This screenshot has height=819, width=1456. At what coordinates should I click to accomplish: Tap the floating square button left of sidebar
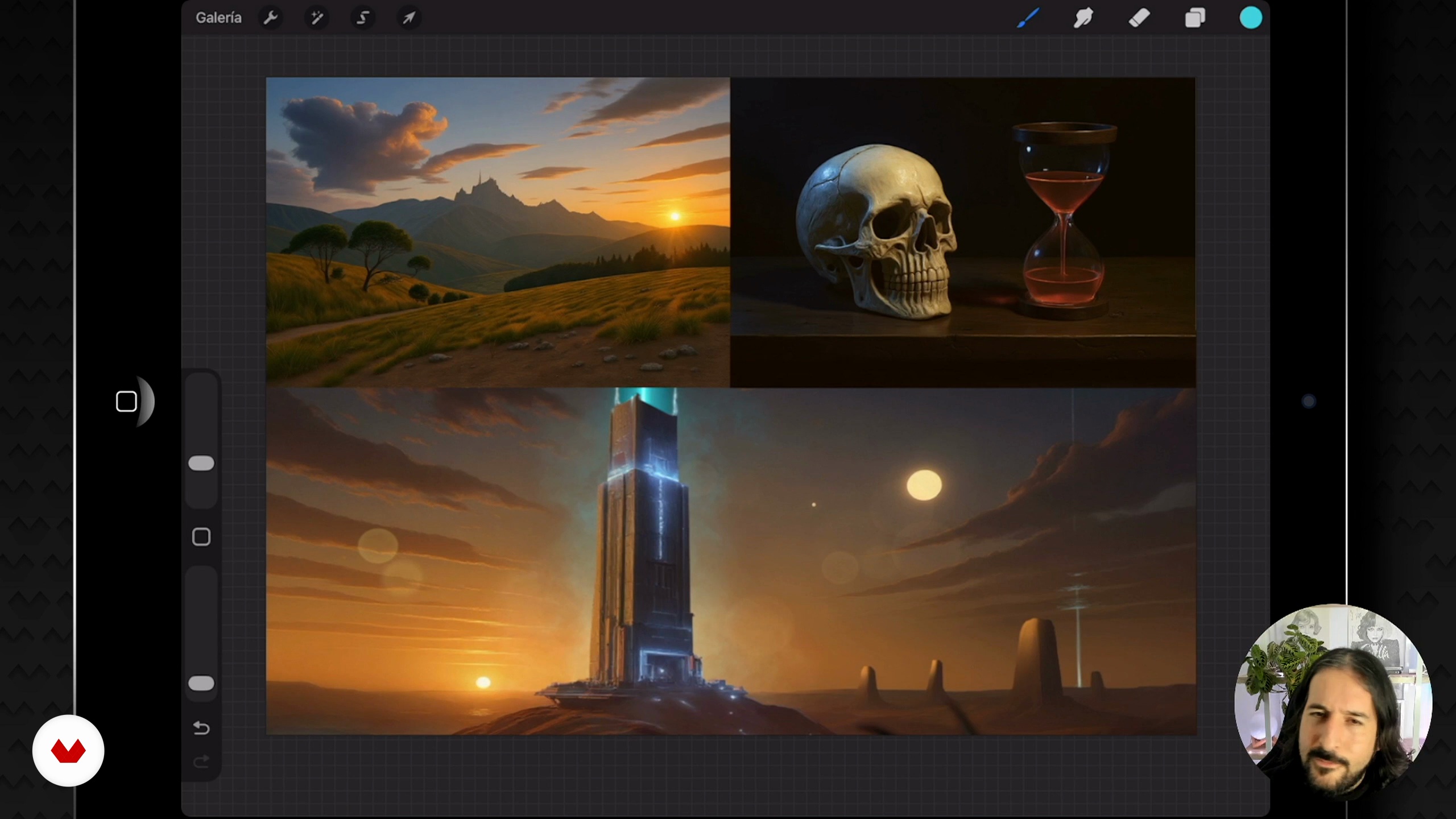click(x=126, y=402)
